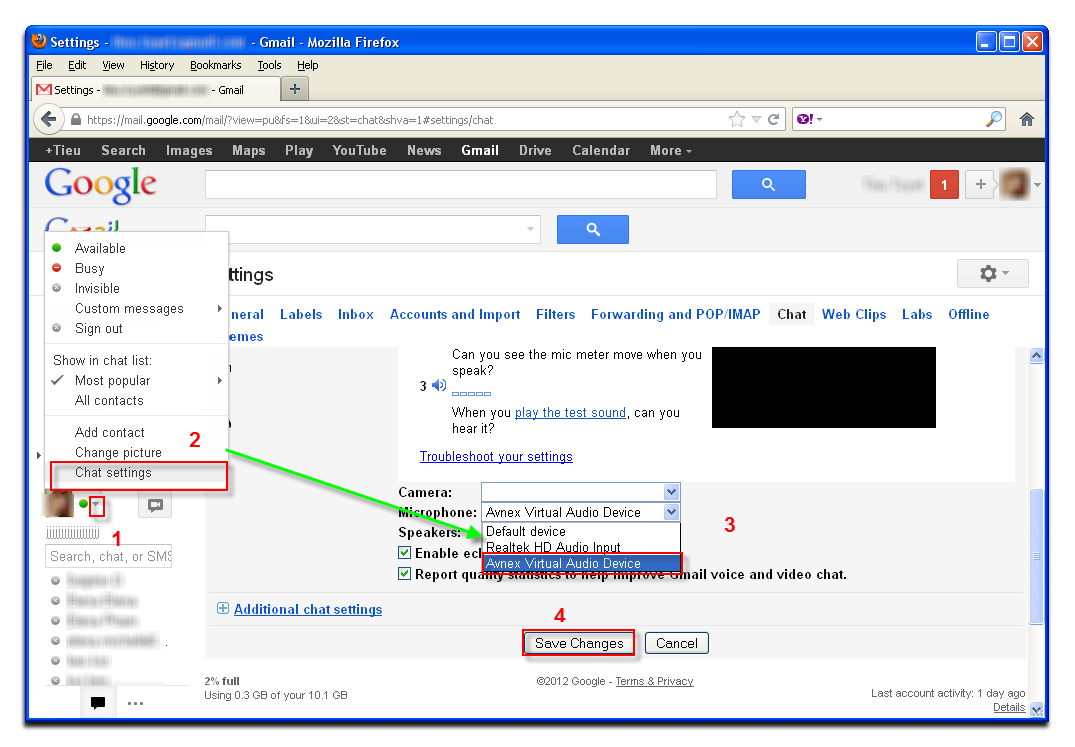
Task: Check Most popular in chat list
Action: pos(112,380)
